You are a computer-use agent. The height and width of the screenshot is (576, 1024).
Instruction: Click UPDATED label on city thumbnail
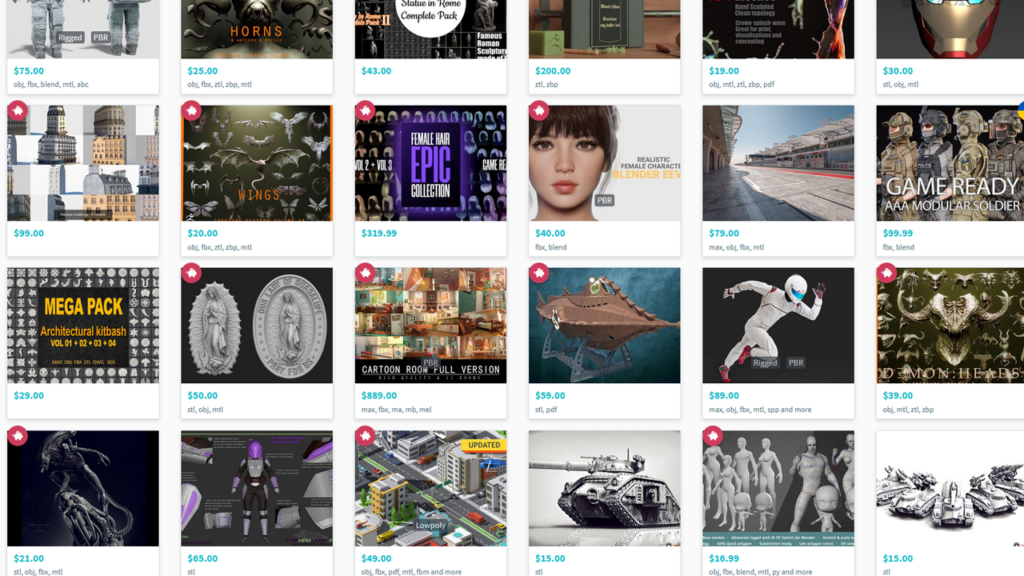[484, 444]
